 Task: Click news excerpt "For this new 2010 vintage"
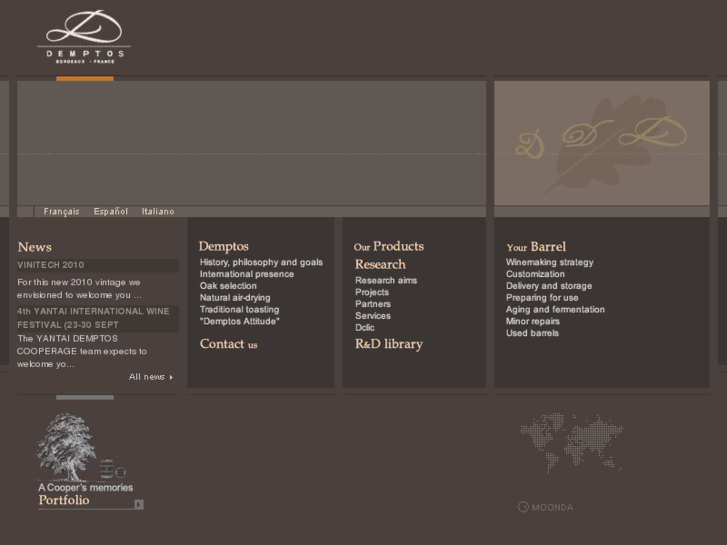(x=79, y=289)
